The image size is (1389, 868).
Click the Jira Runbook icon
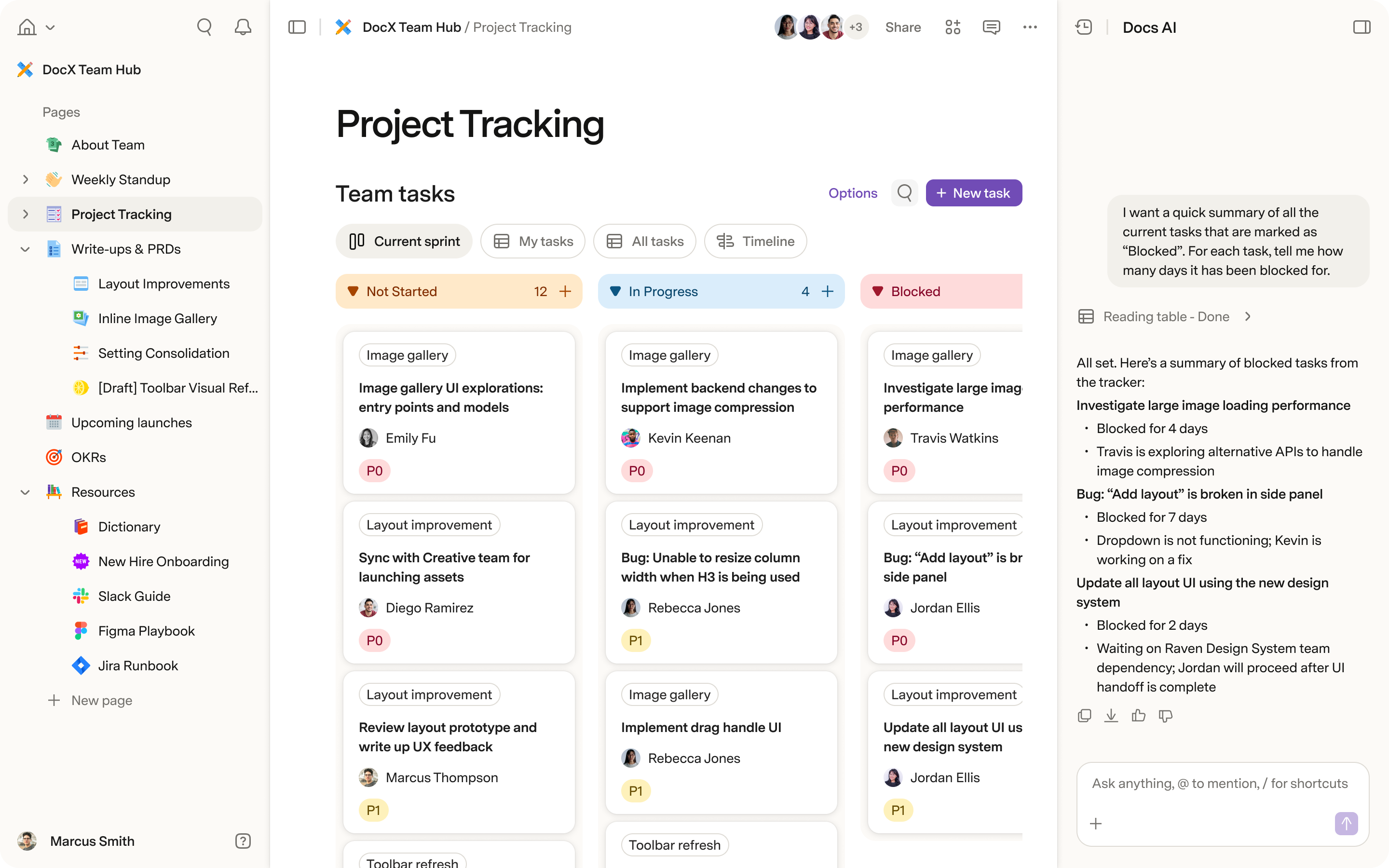point(81,665)
